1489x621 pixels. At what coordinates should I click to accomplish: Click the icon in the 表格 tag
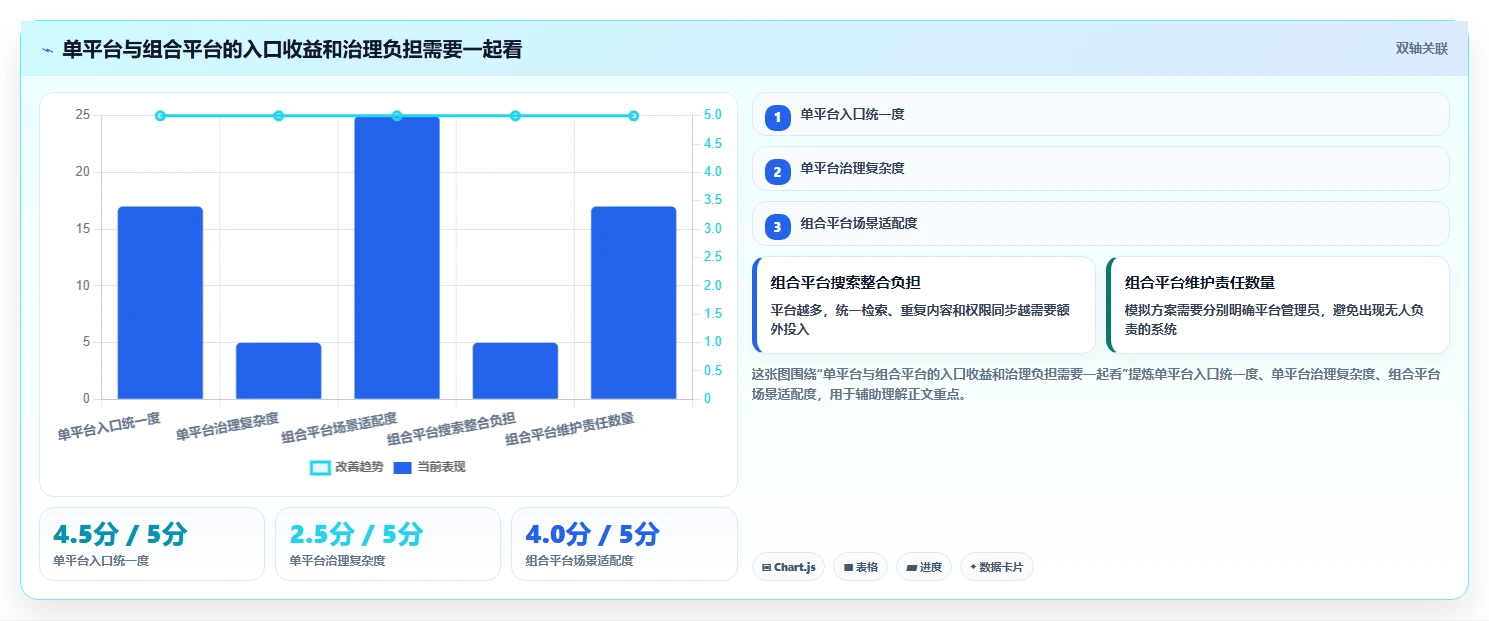tap(848, 568)
